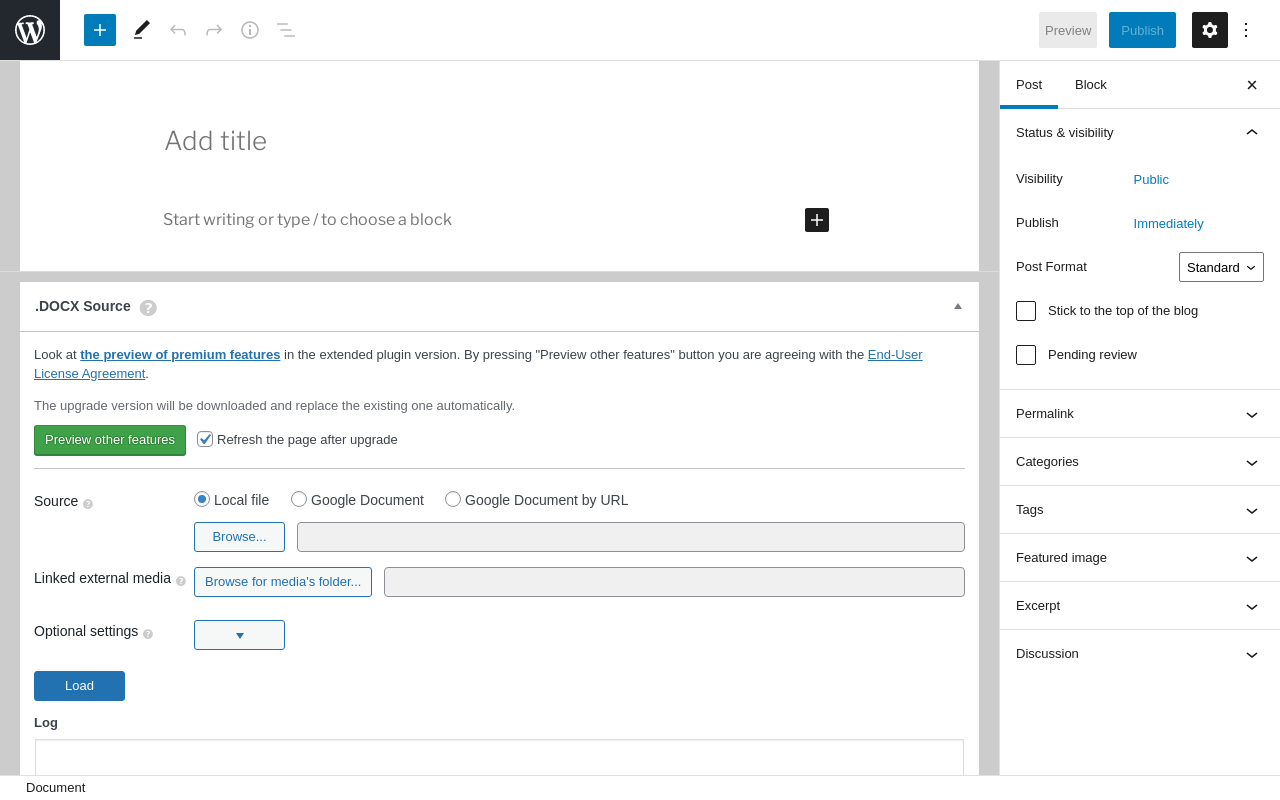Click the blue Load button
The image size is (1280, 800).
79,686
